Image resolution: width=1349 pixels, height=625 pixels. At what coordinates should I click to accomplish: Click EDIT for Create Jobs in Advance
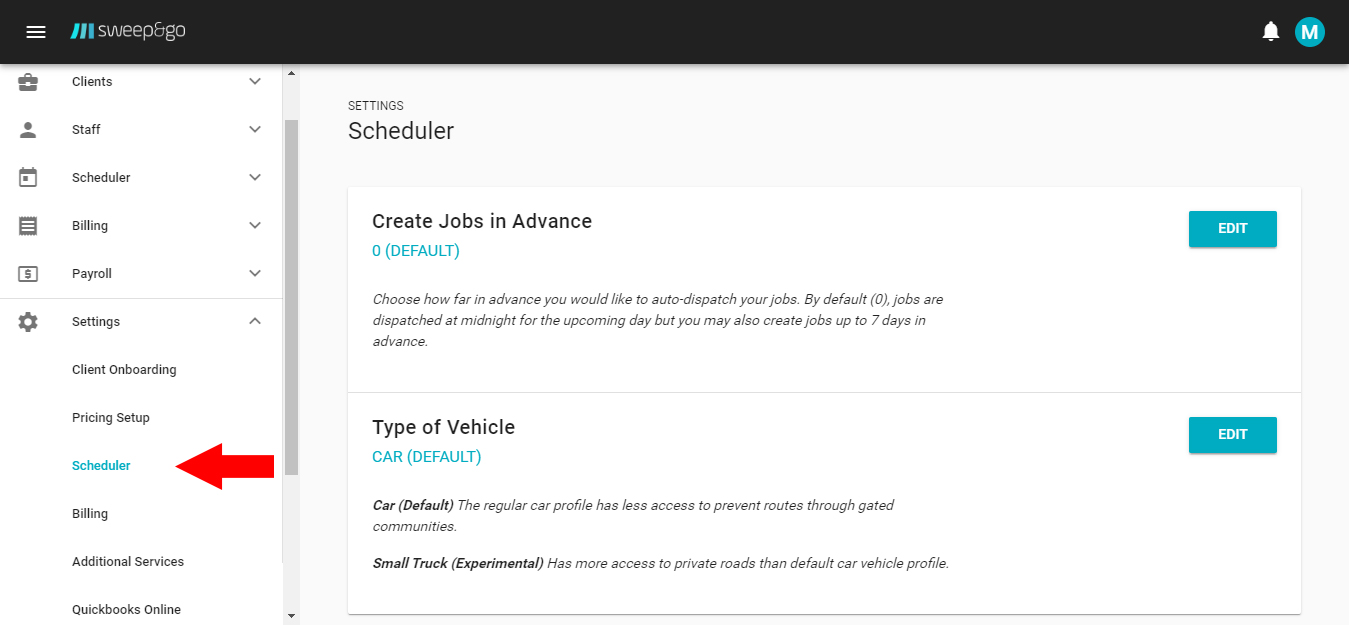pyautogui.click(x=1232, y=228)
